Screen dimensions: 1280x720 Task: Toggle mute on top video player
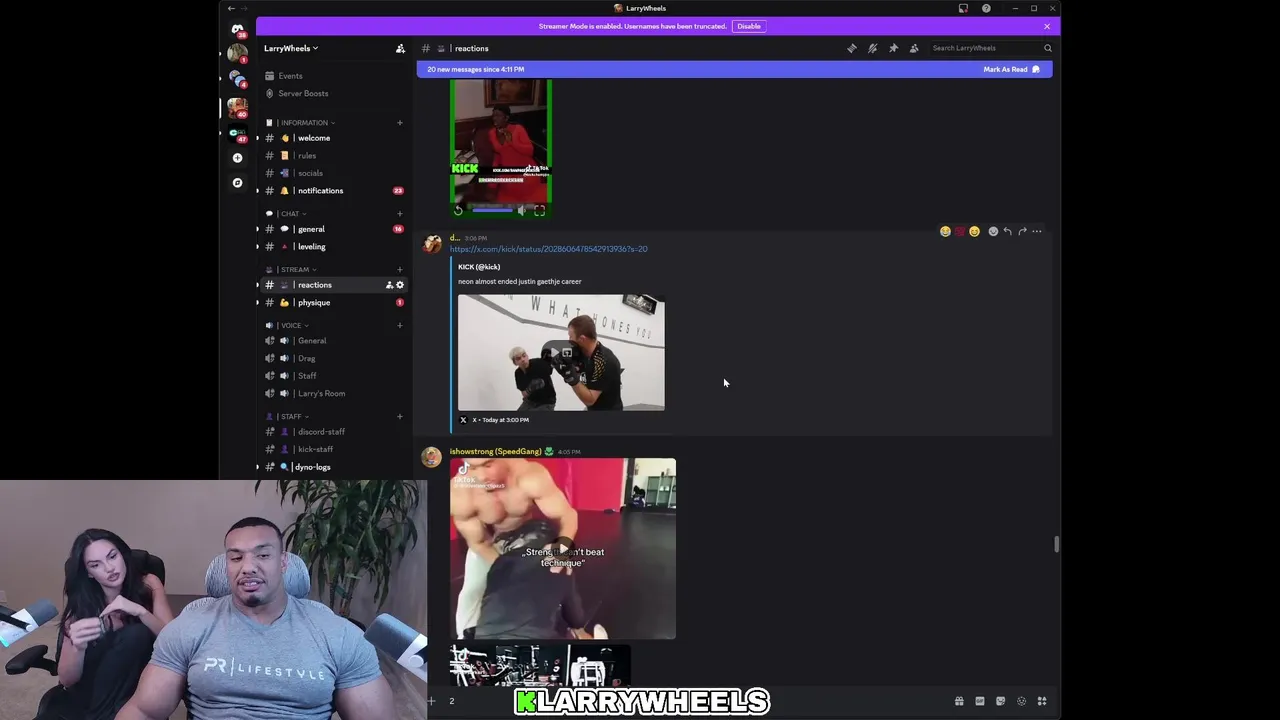pos(521,210)
